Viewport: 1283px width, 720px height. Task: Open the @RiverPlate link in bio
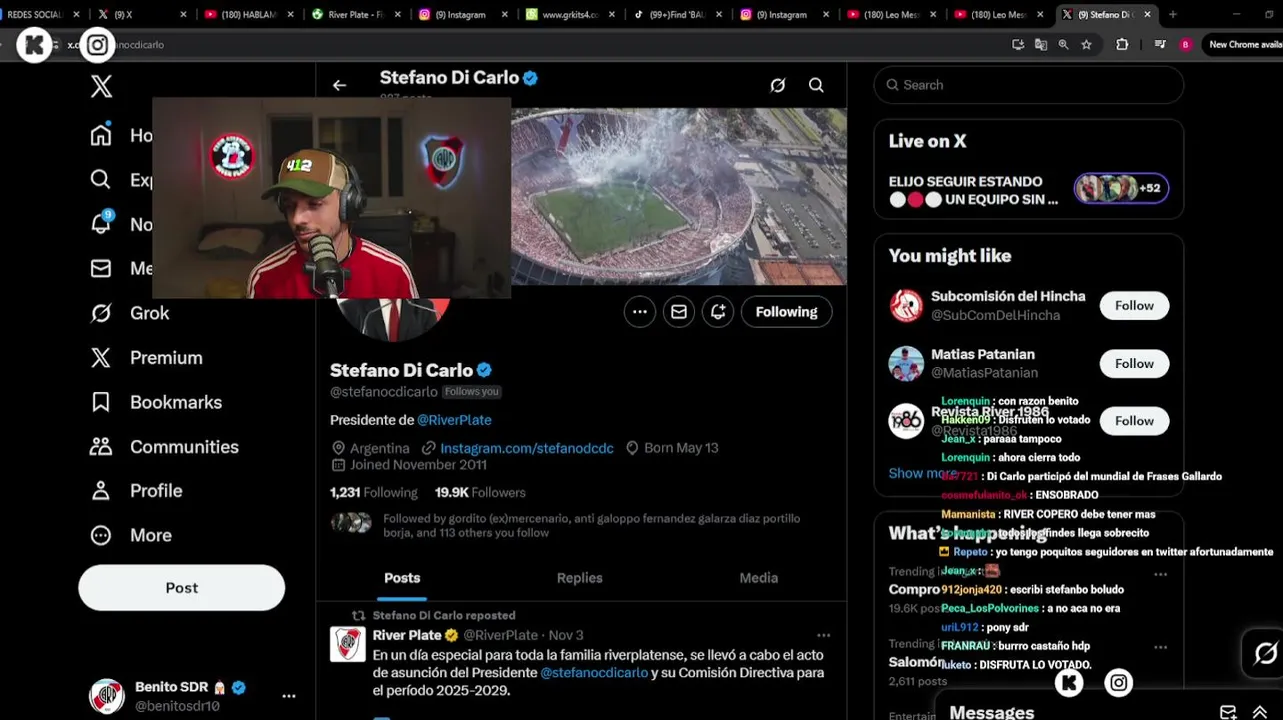[x=454, y=420]
